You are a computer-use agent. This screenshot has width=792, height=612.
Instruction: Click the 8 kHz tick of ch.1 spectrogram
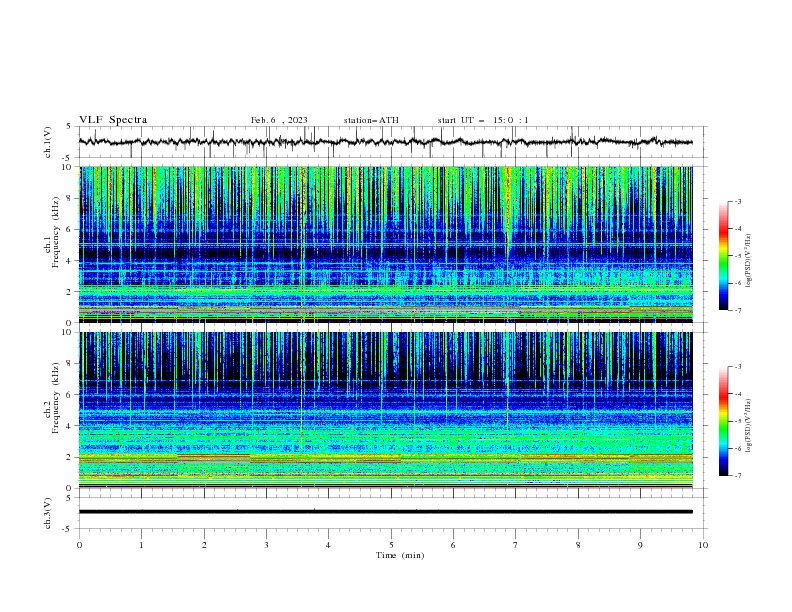[x=71, y=198]
